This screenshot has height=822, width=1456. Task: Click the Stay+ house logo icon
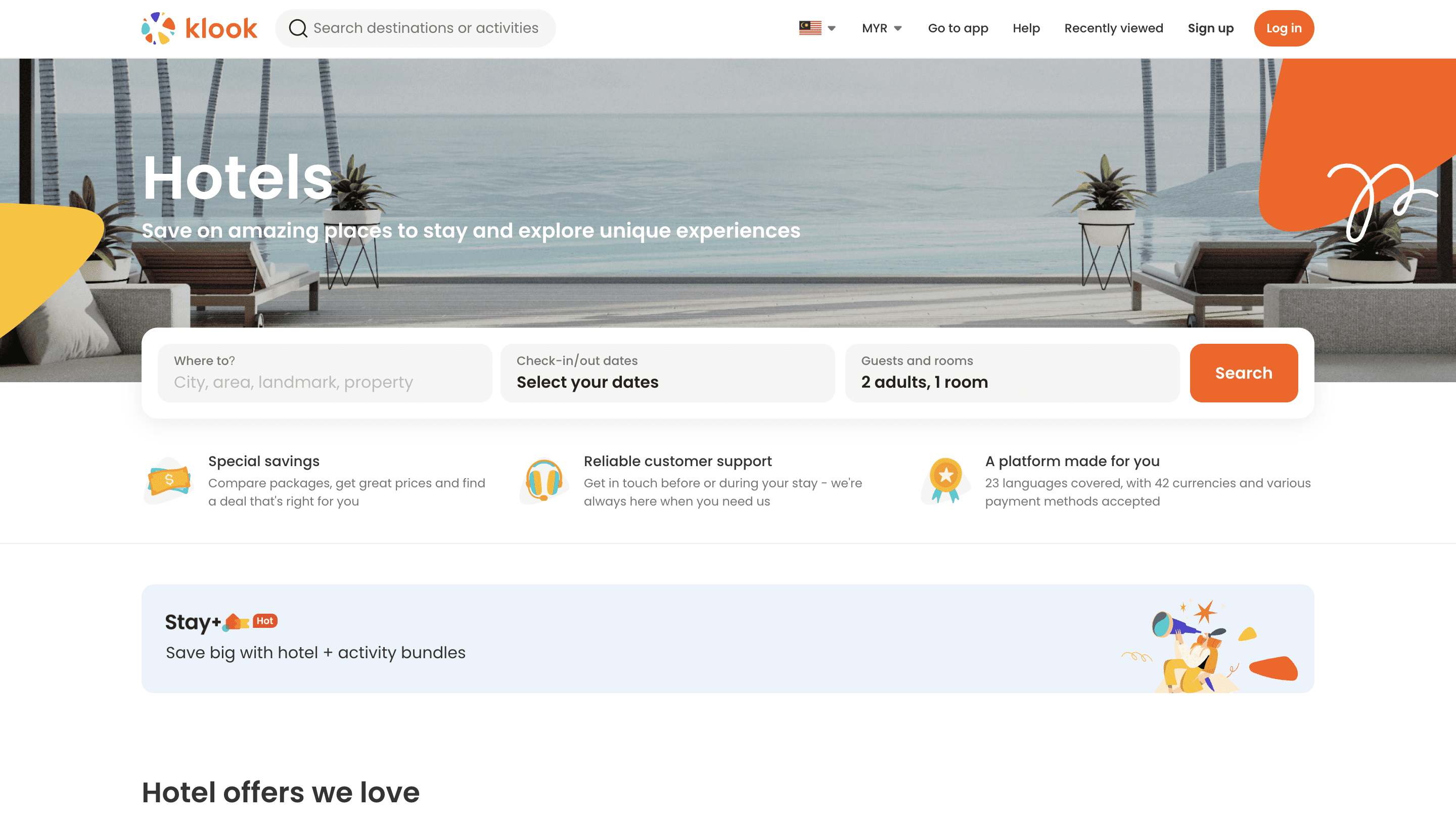click(236, 621)
